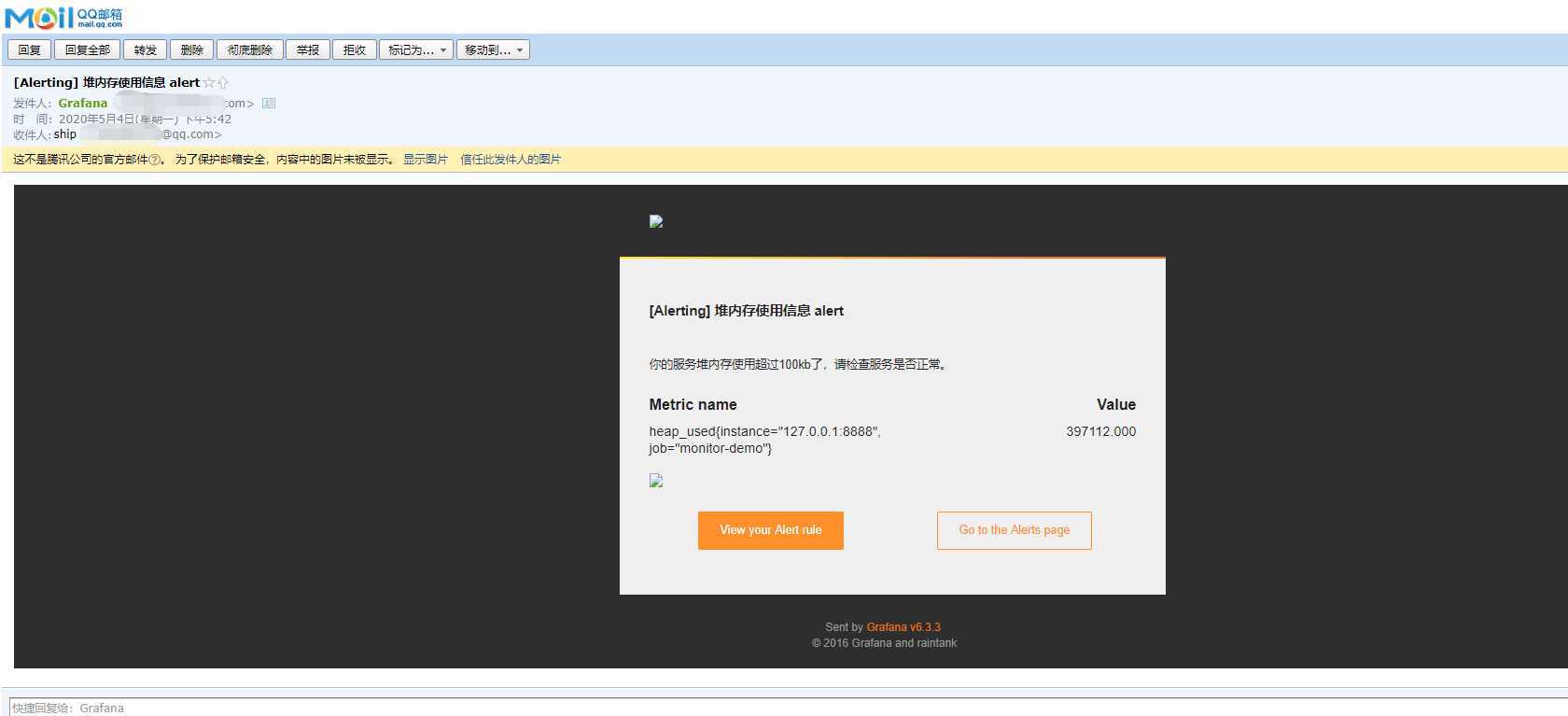The width and height of the screenshot is (1568, 716).
Task: Click the up-arrow pin icon beside subject
Action: point(223,83)
